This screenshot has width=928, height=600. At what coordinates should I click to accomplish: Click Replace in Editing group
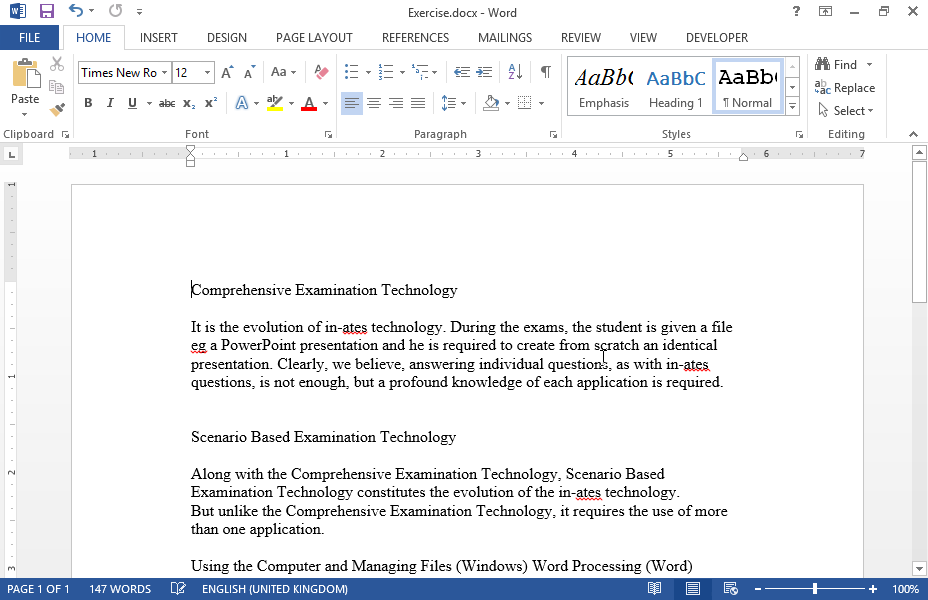[845, 88]
